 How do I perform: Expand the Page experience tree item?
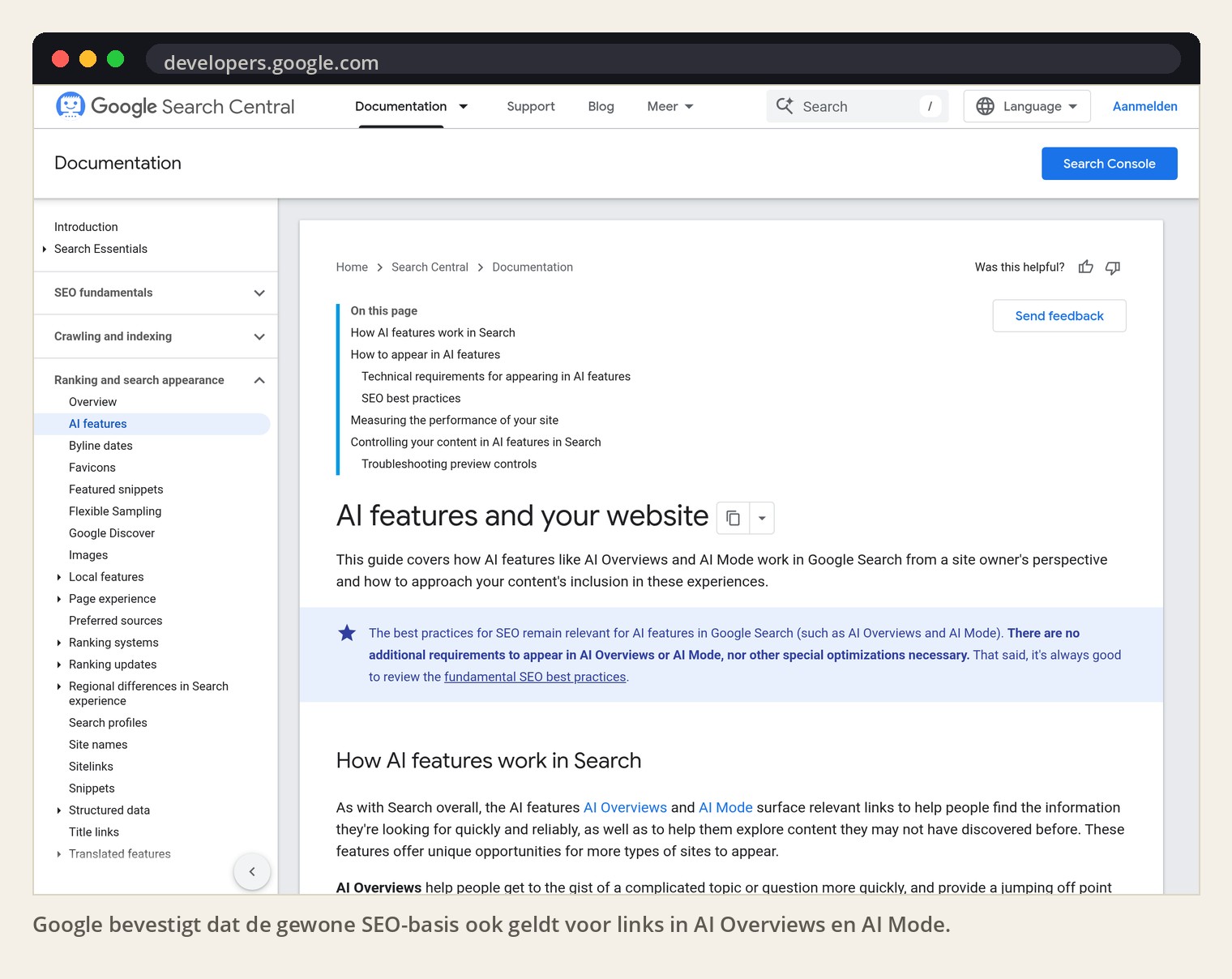pyautogui.click(x=59, y=599)
